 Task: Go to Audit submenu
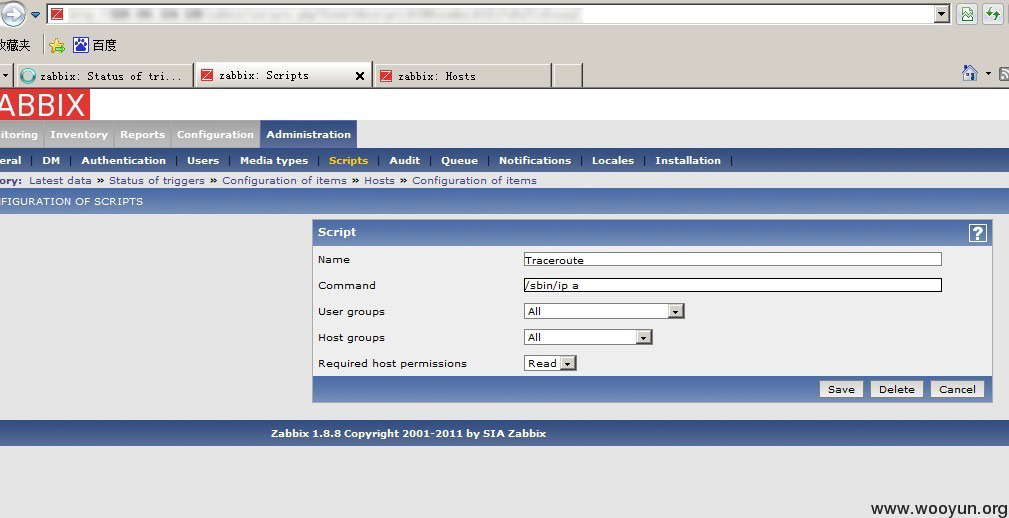[404, 160]
